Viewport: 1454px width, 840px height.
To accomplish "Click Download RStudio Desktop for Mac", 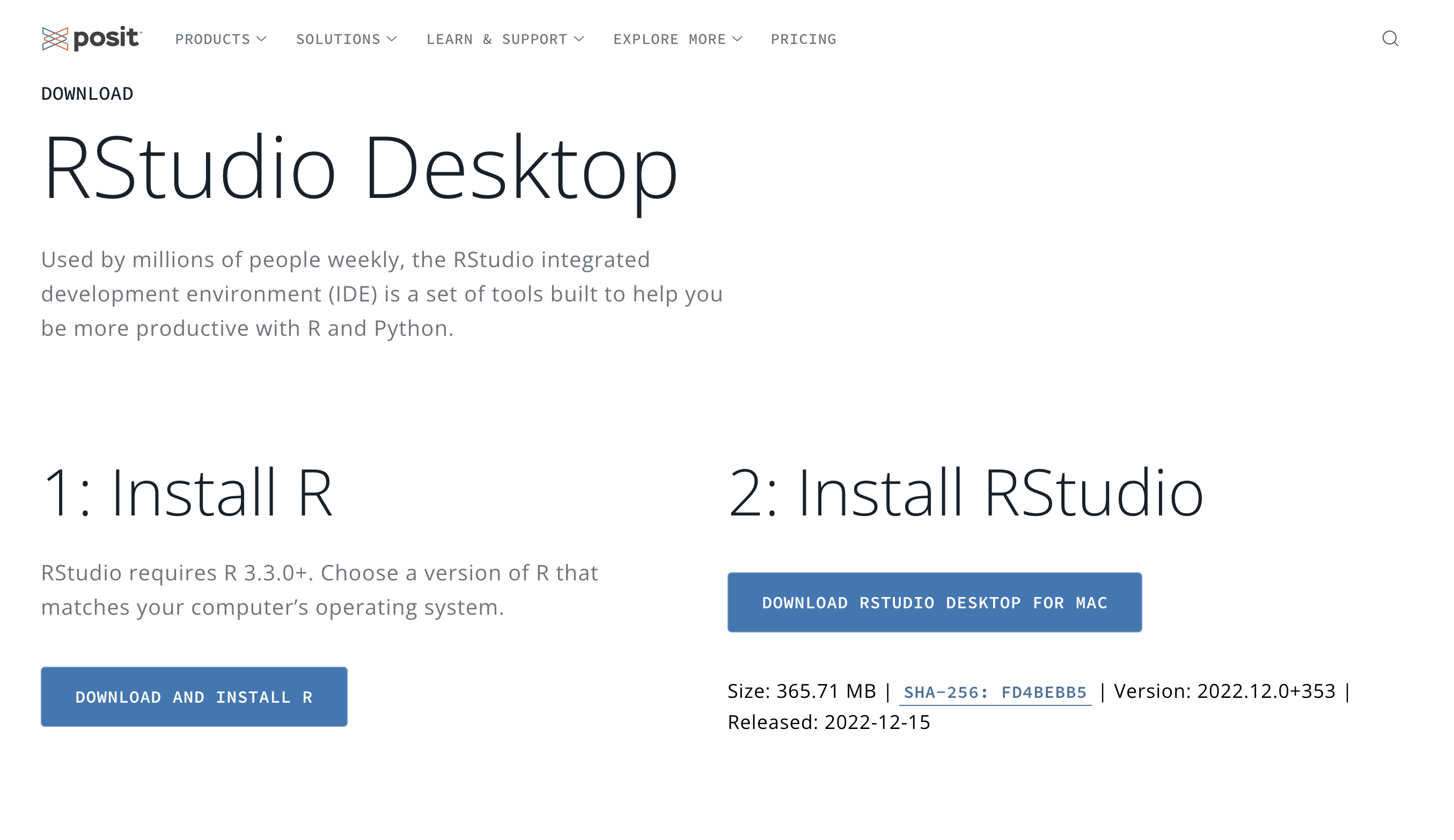I will pos(934,602).
